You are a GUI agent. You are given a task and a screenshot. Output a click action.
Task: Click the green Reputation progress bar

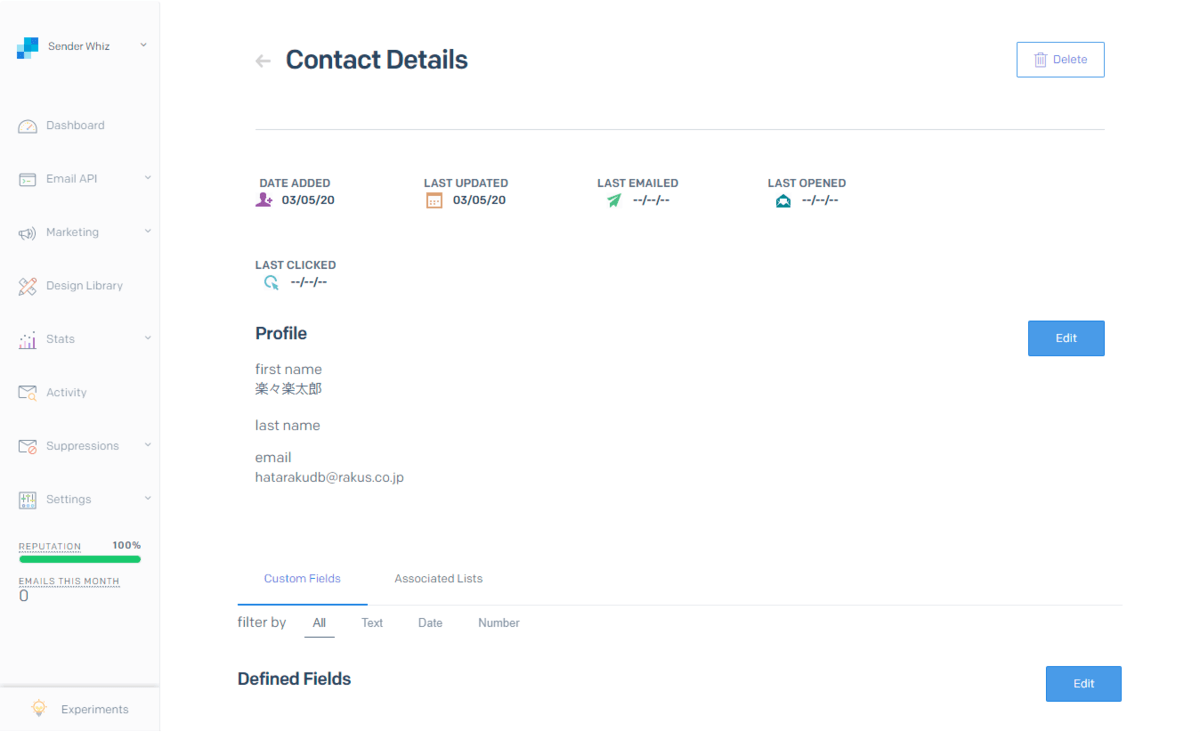click(x=80, y=559)
